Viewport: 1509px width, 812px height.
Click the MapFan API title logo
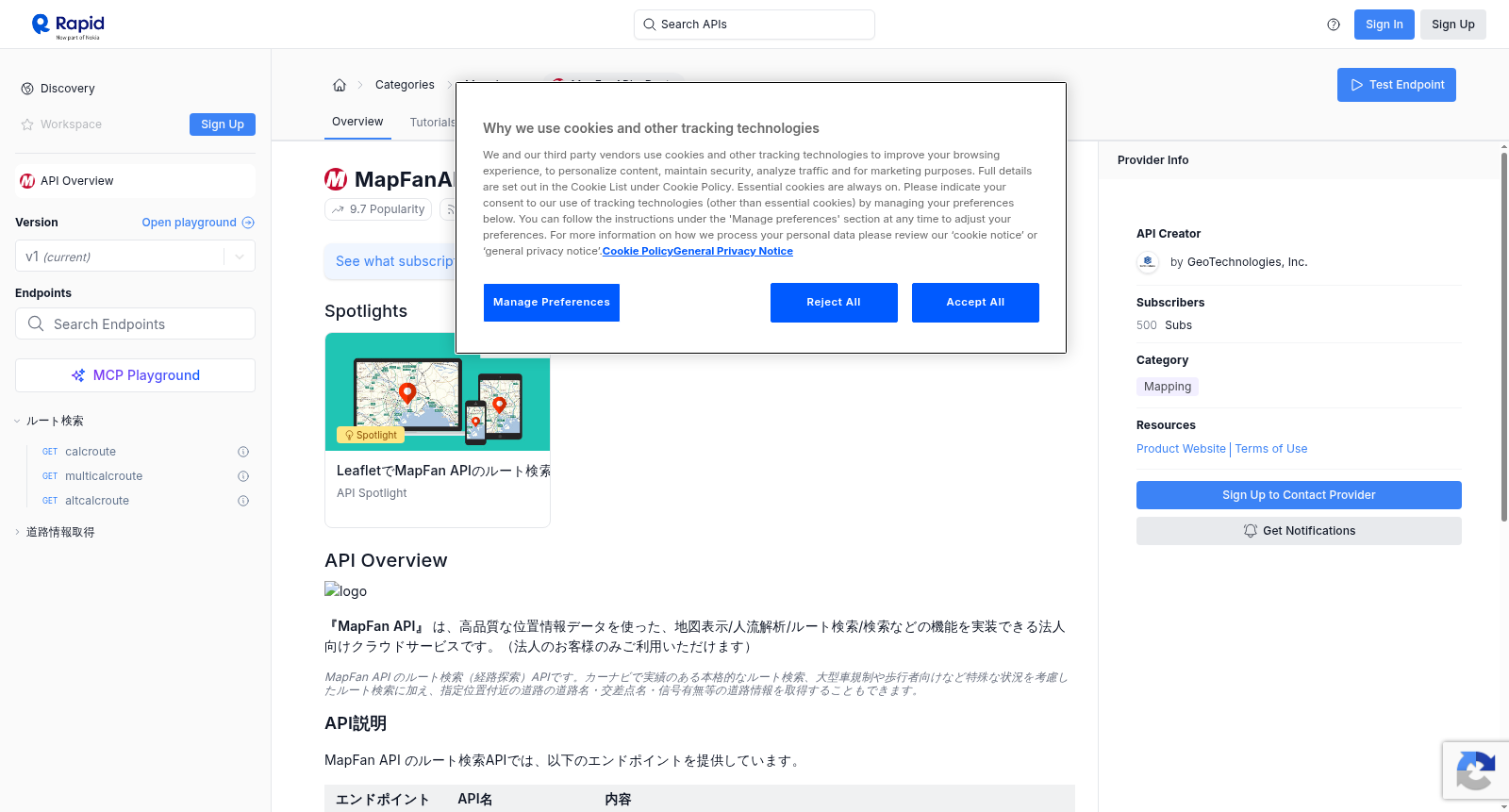pos(336,179)
